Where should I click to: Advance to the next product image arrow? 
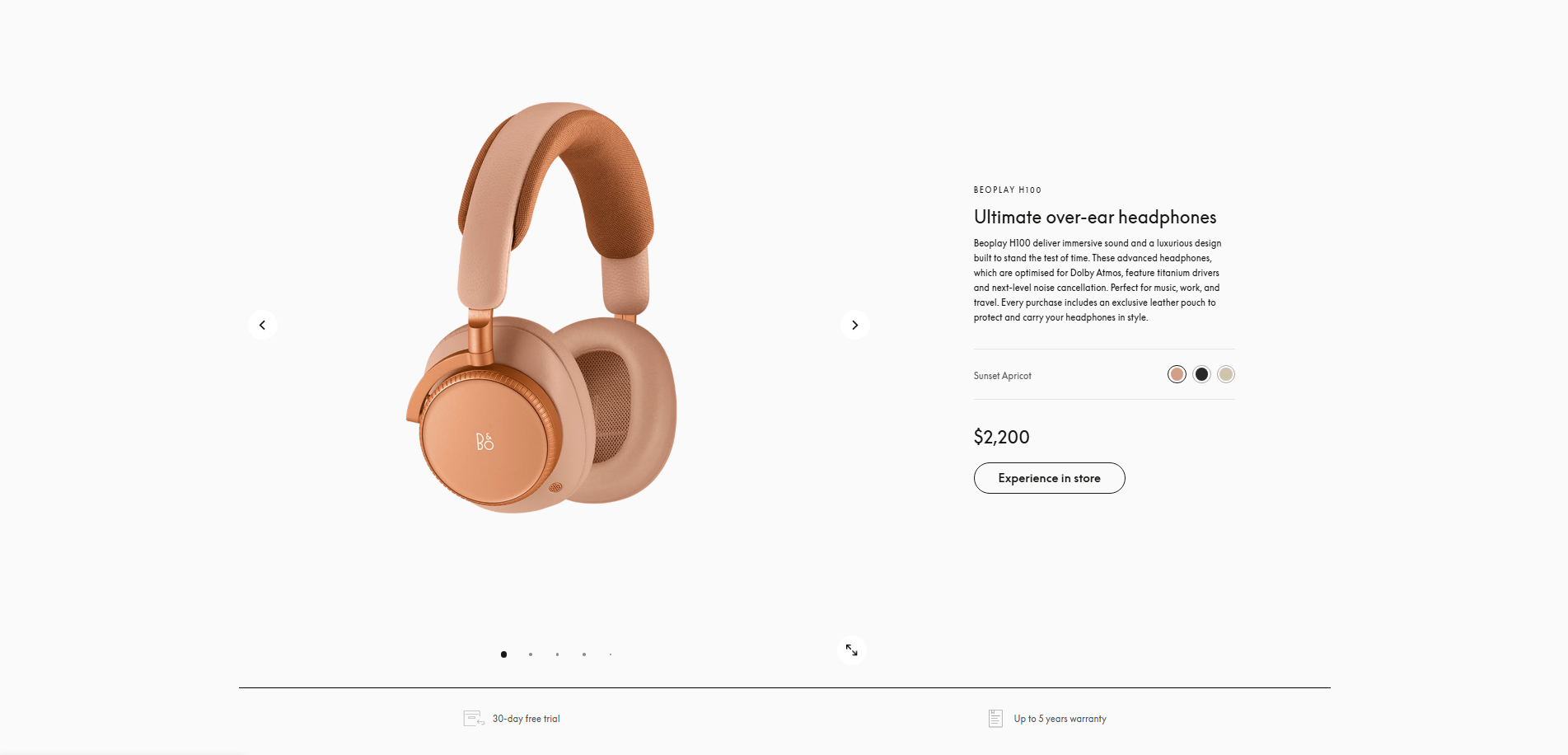click(x=854, y=325)
